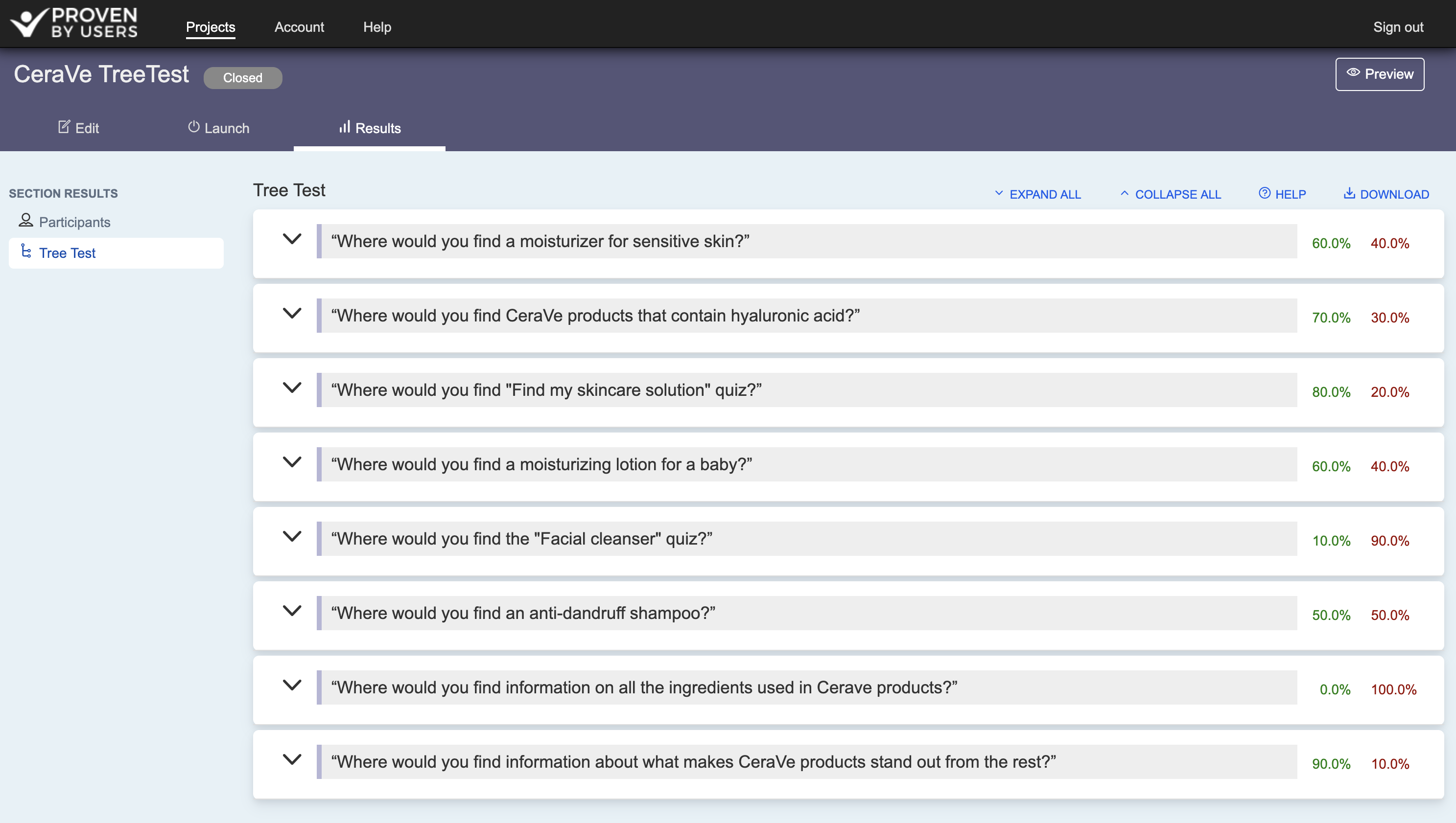
Task: Click the stand out from the rest question text
Action: tap(693, 762)
